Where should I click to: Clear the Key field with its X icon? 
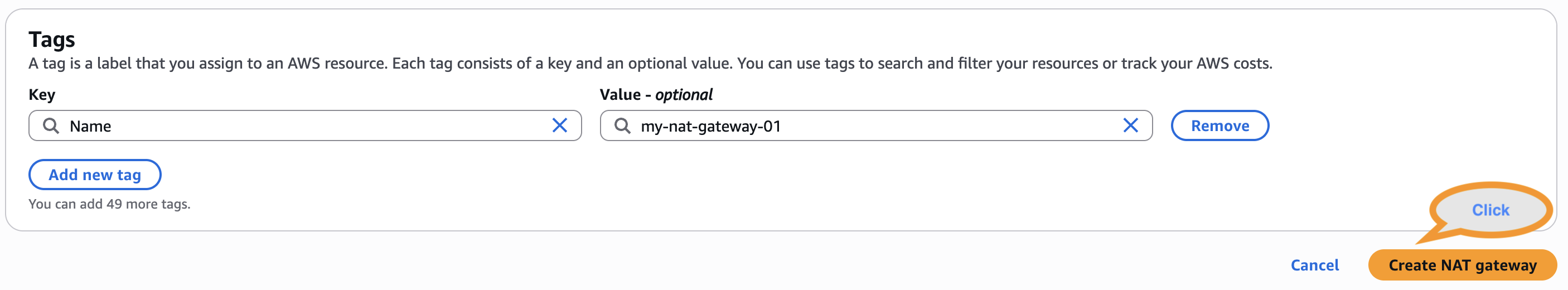[559, 125]
